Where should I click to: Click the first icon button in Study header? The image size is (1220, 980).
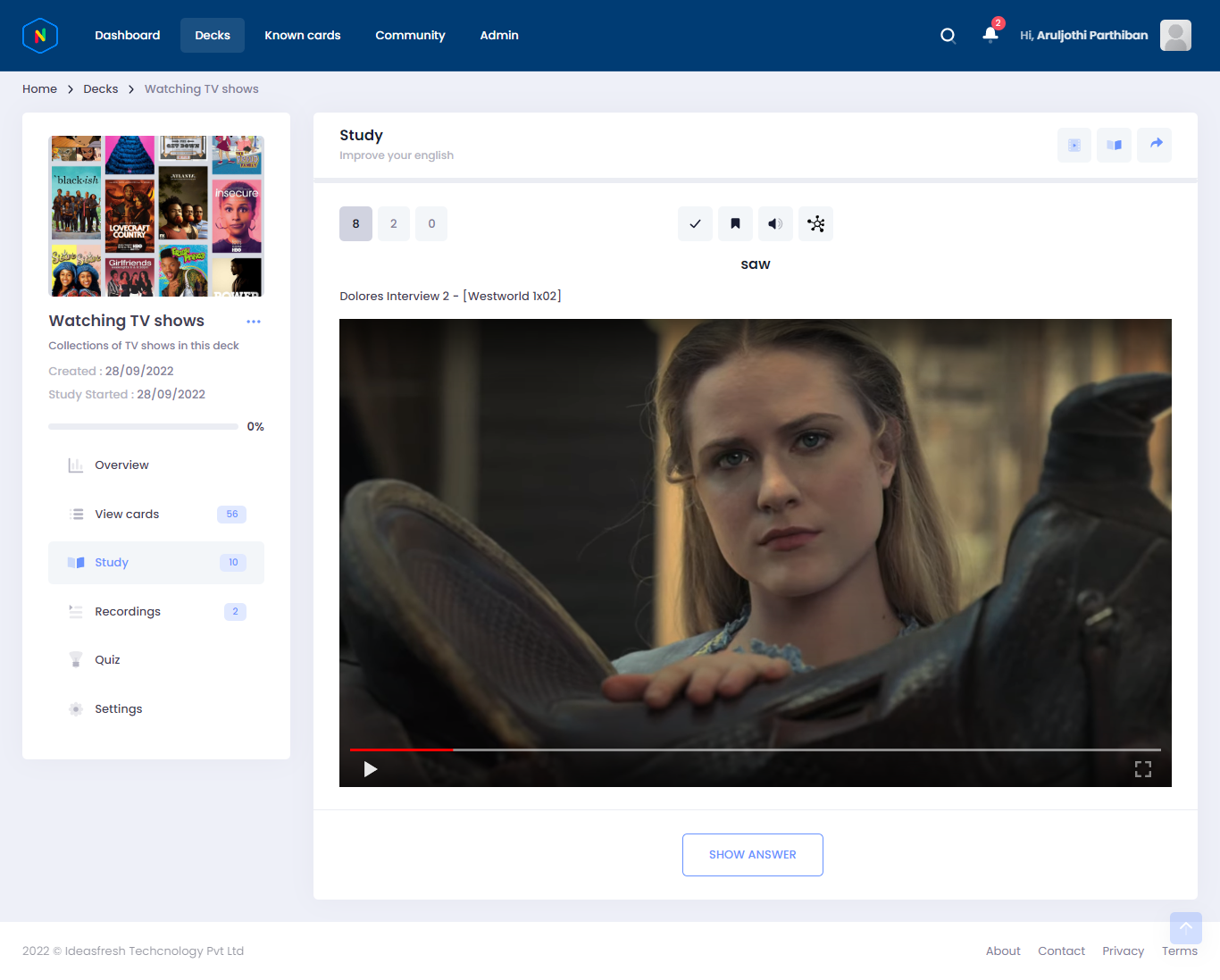click(1074, 145)
